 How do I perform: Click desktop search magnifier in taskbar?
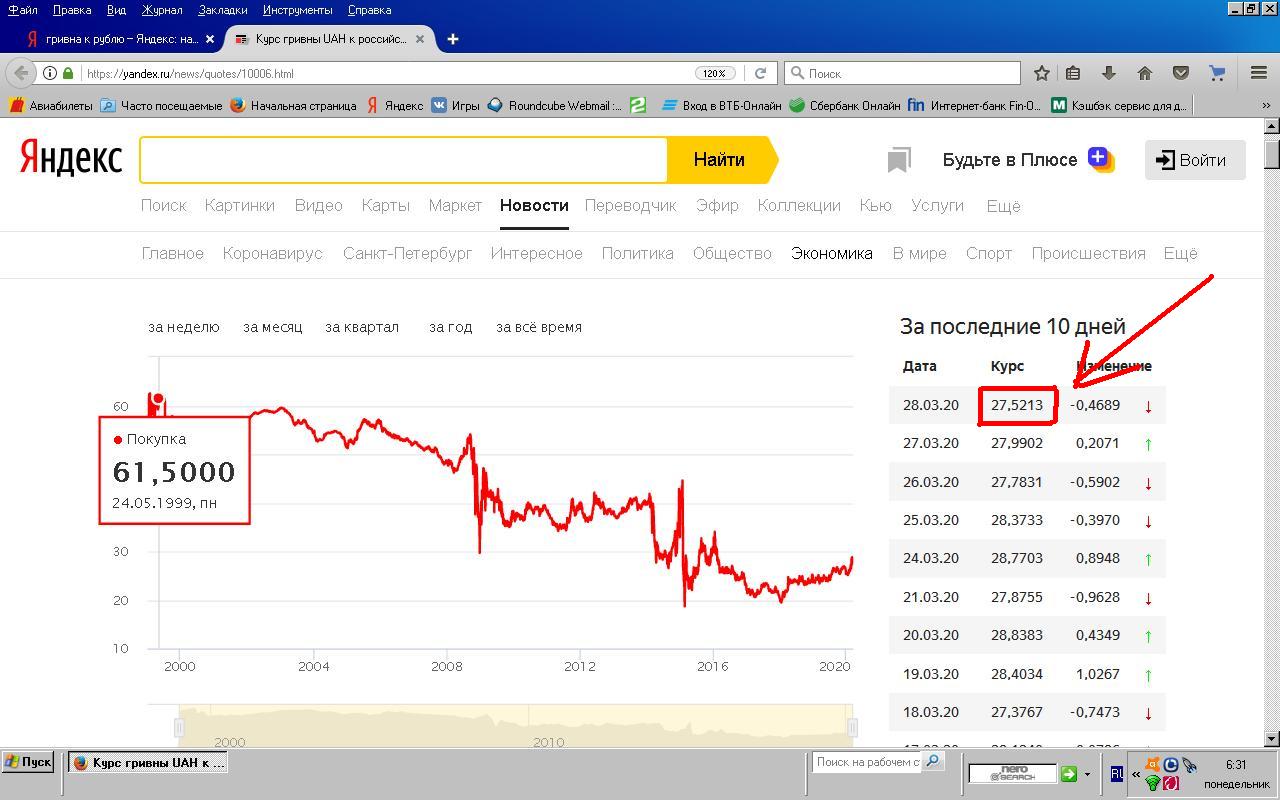click(x=932, y=761)
